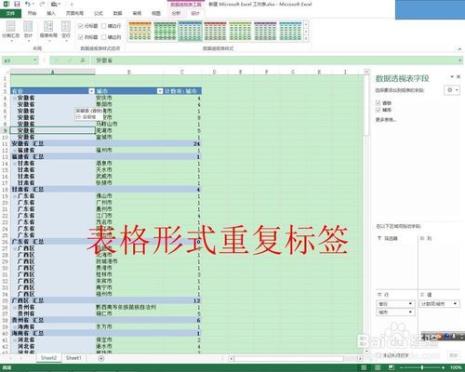The width and height of the screenshot is (465, 372).
Task: Open the 省份 column header filter dropdown
Action: pyautogui.click(x=92, y=91)
